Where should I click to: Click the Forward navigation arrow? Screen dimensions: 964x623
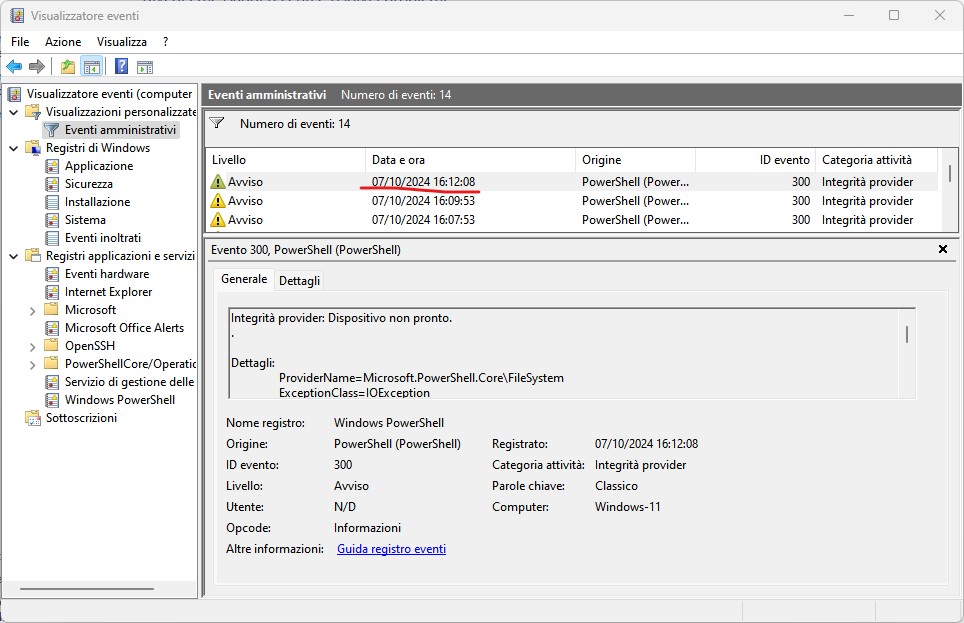[36, 66]
